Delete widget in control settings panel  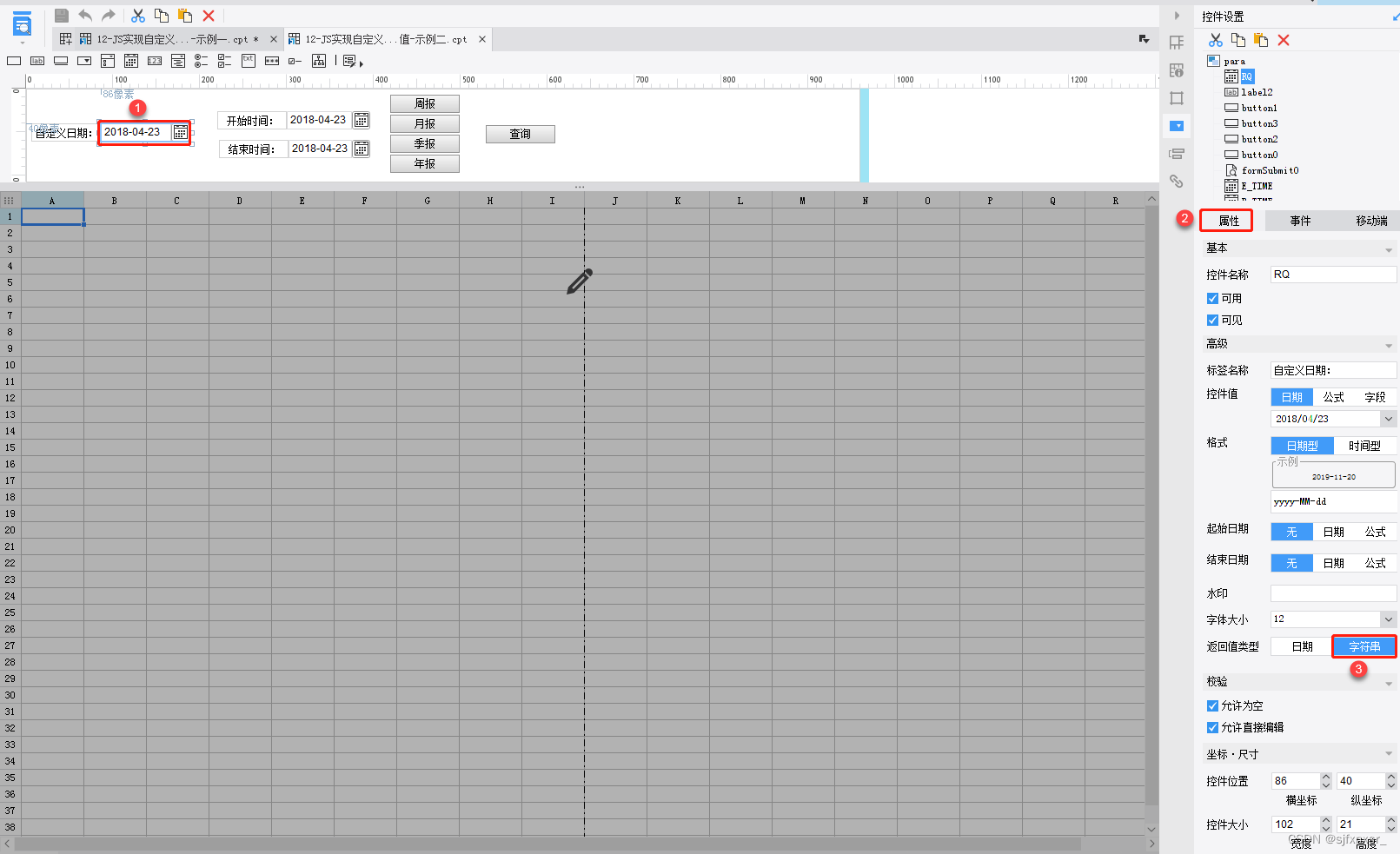1284,40
